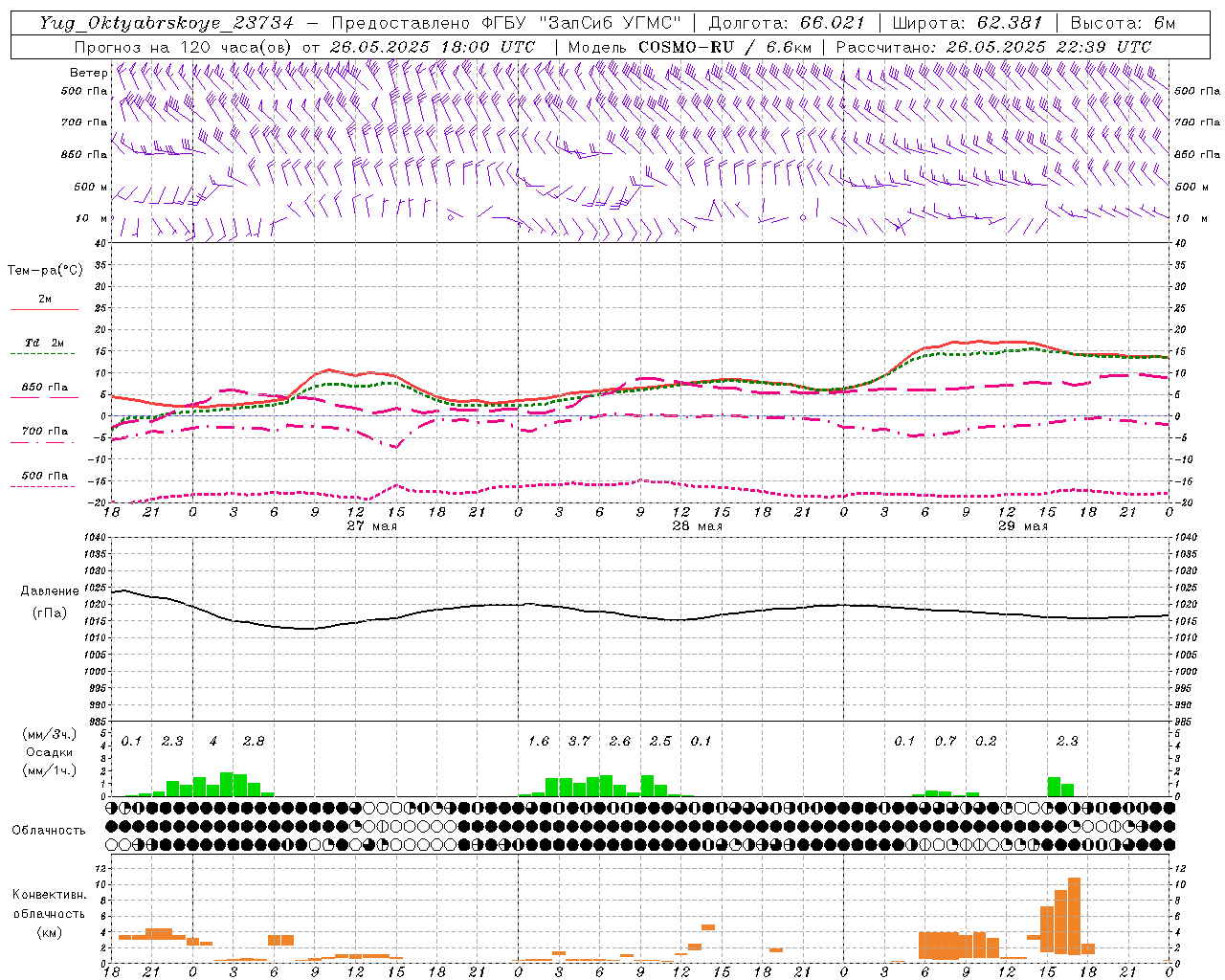Click the Ветер label

point(89,73)
